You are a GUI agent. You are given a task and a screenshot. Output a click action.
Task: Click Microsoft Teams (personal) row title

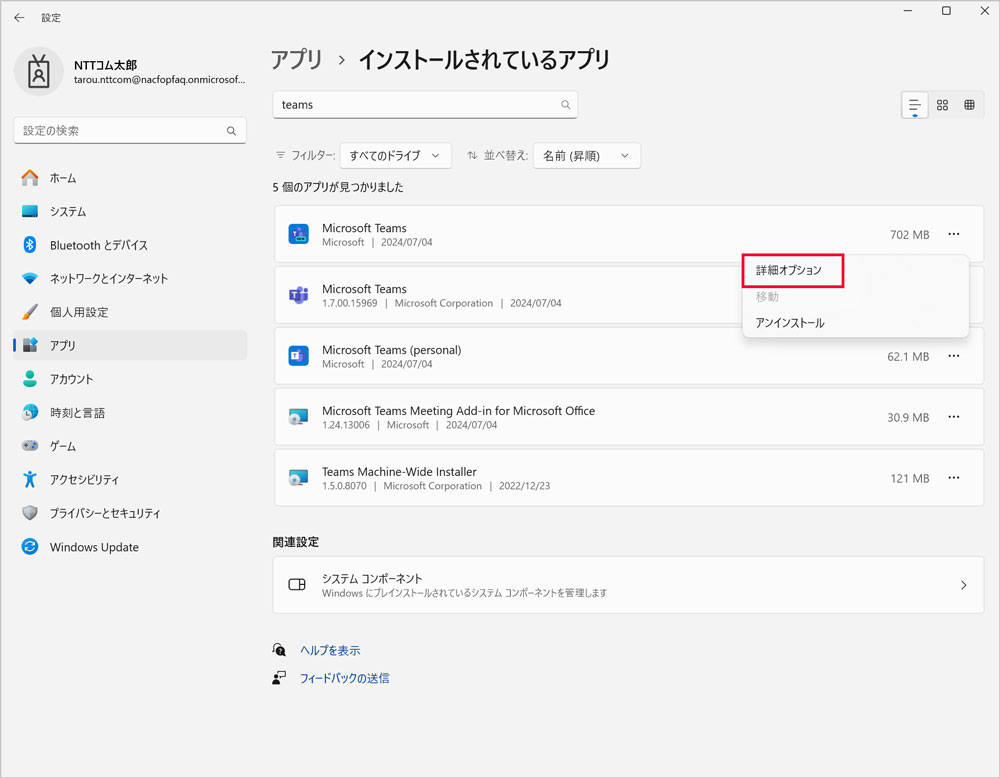[x=392, y=349]
